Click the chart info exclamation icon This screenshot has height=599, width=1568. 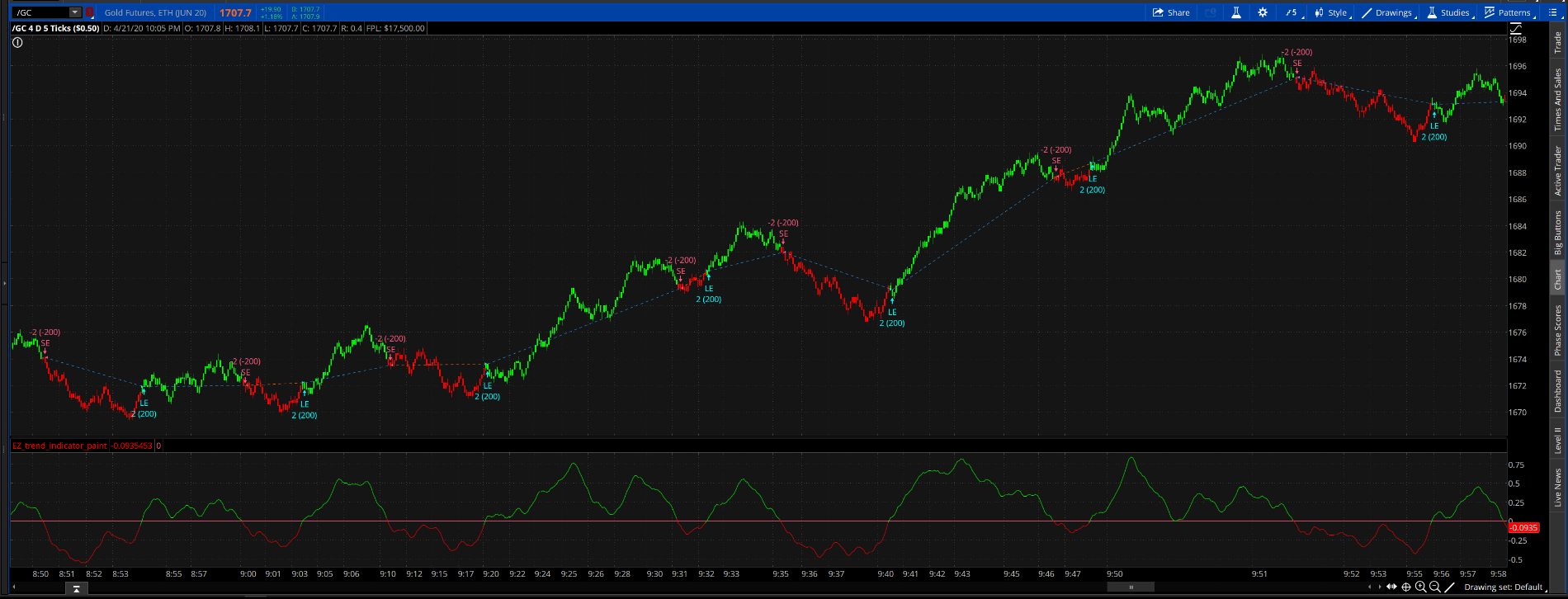click(x=17, y=42)
